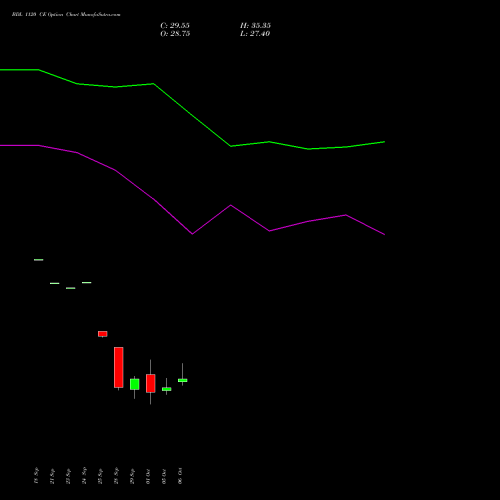The image size is (500, 500).
Task: Click the 24 Sep date label
Action: pos(84,475)
